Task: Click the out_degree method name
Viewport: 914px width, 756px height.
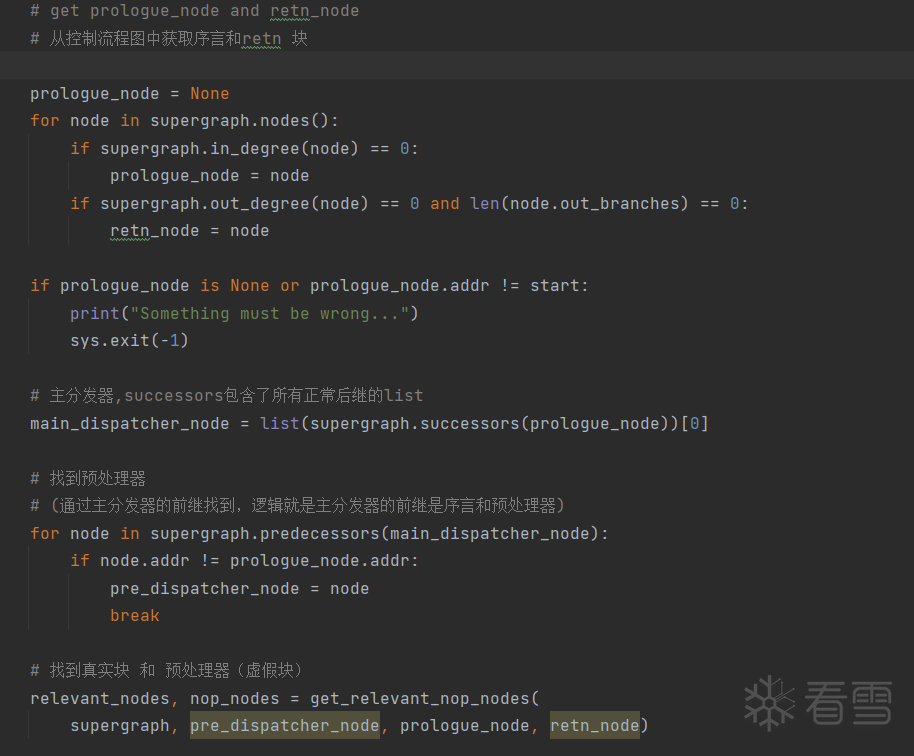Action: (264, 203)
